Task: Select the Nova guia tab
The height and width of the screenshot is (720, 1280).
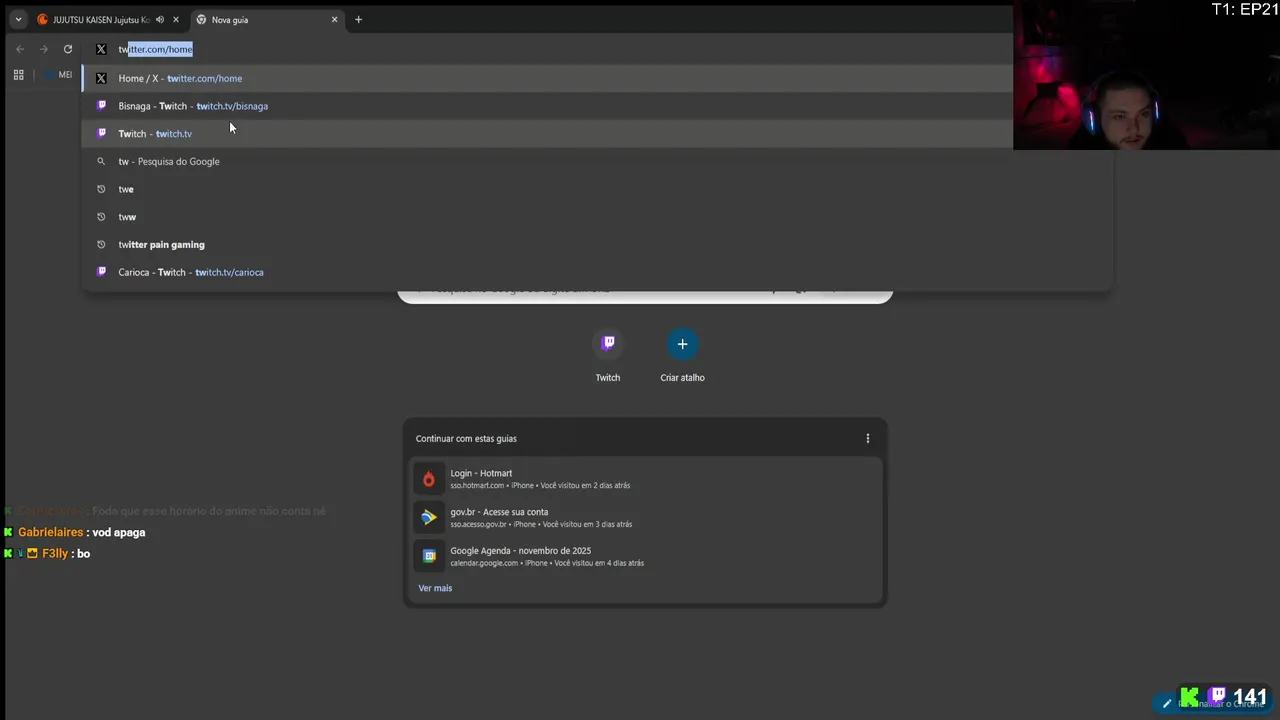Action: tap(266, 19)
